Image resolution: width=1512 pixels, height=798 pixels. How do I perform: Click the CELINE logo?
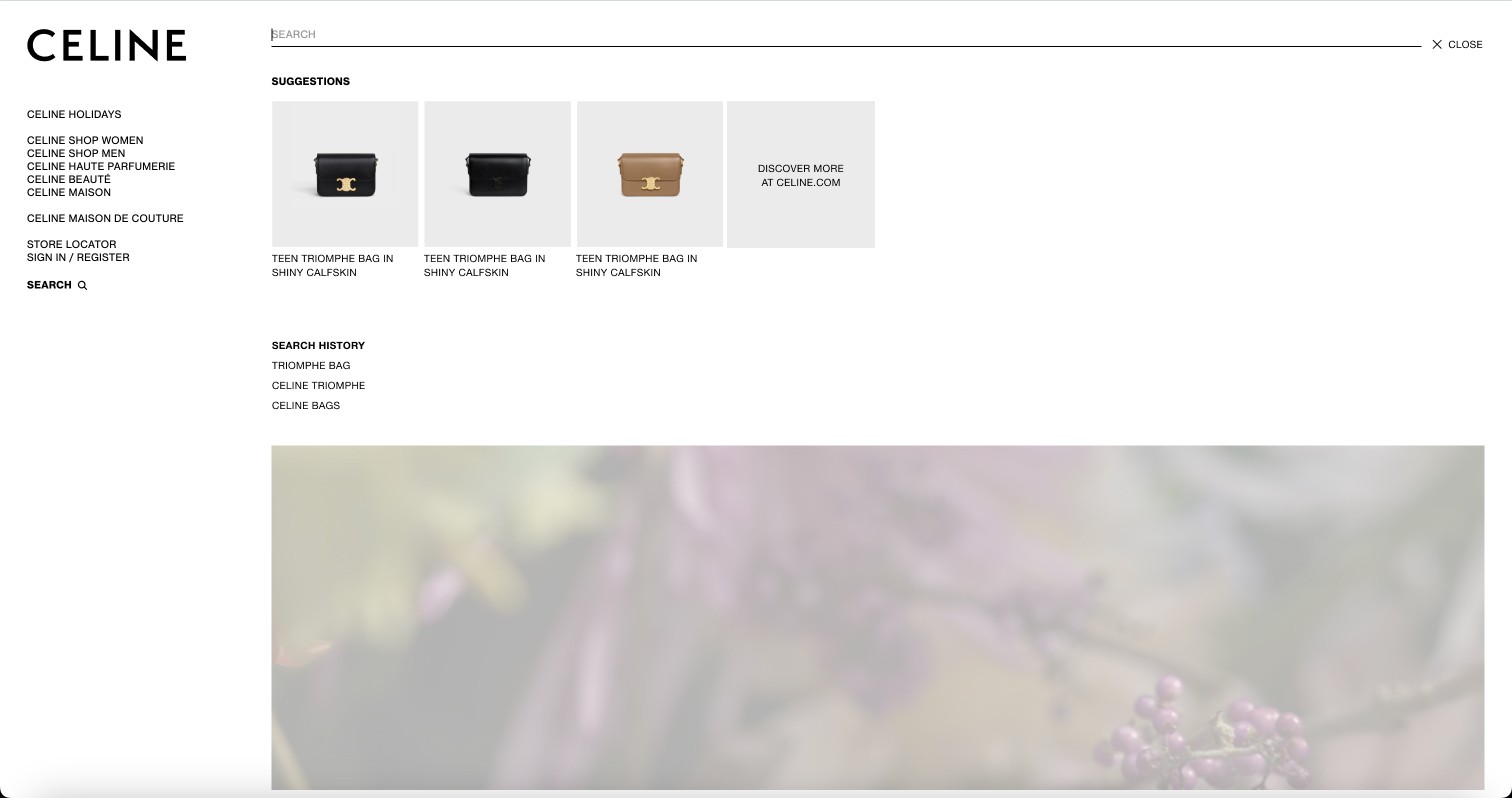pyautogui.click(x=106, y=45)
